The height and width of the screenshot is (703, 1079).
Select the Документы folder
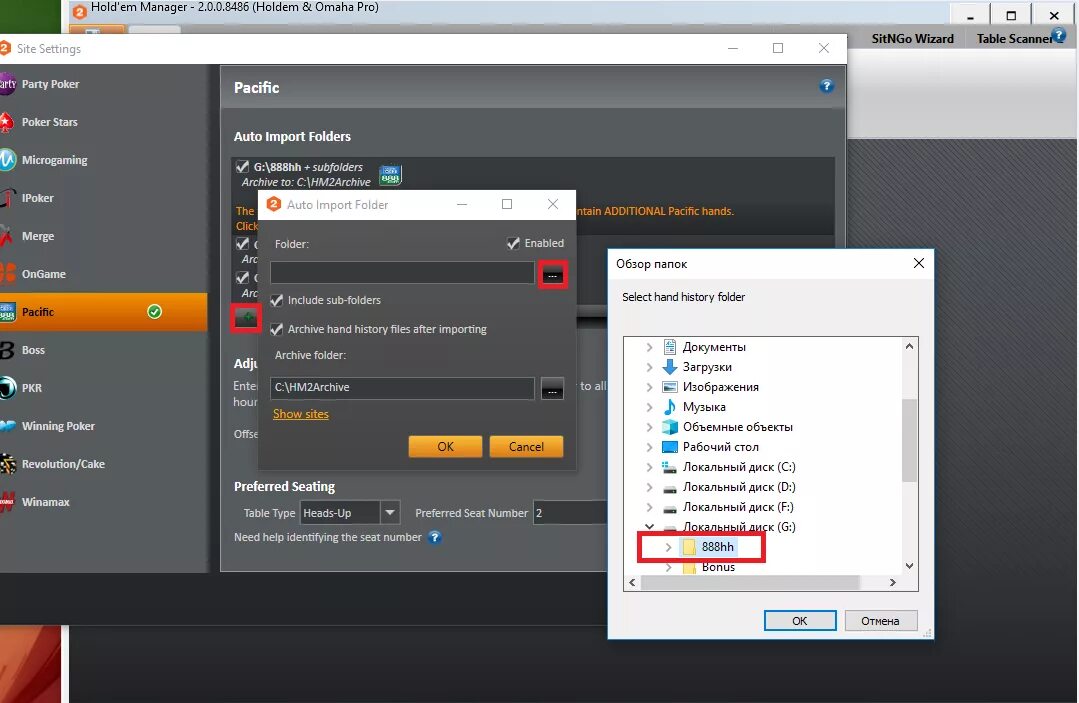coord(714,347)
